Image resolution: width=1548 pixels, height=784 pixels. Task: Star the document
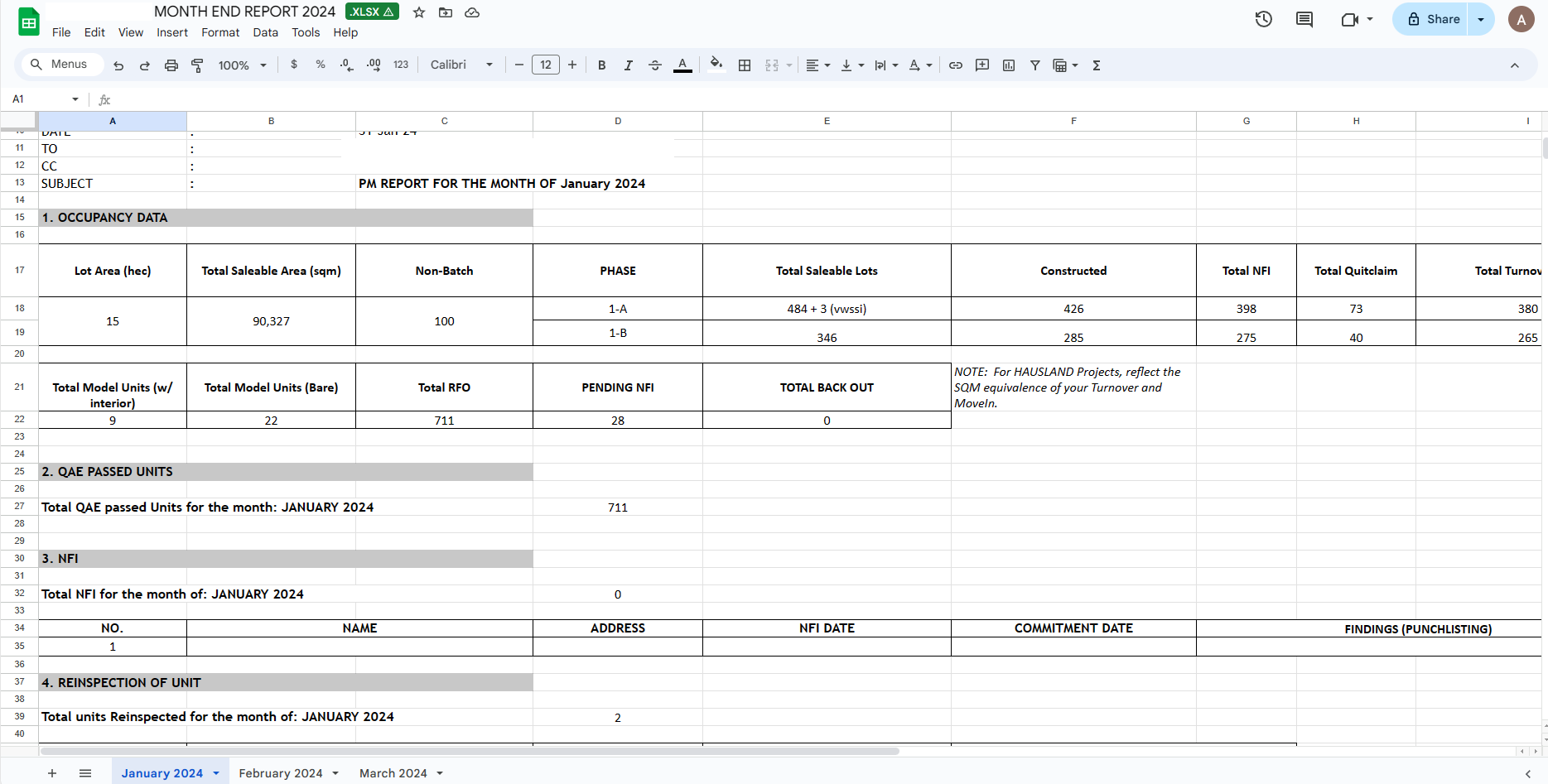click(x=419, y=12)
